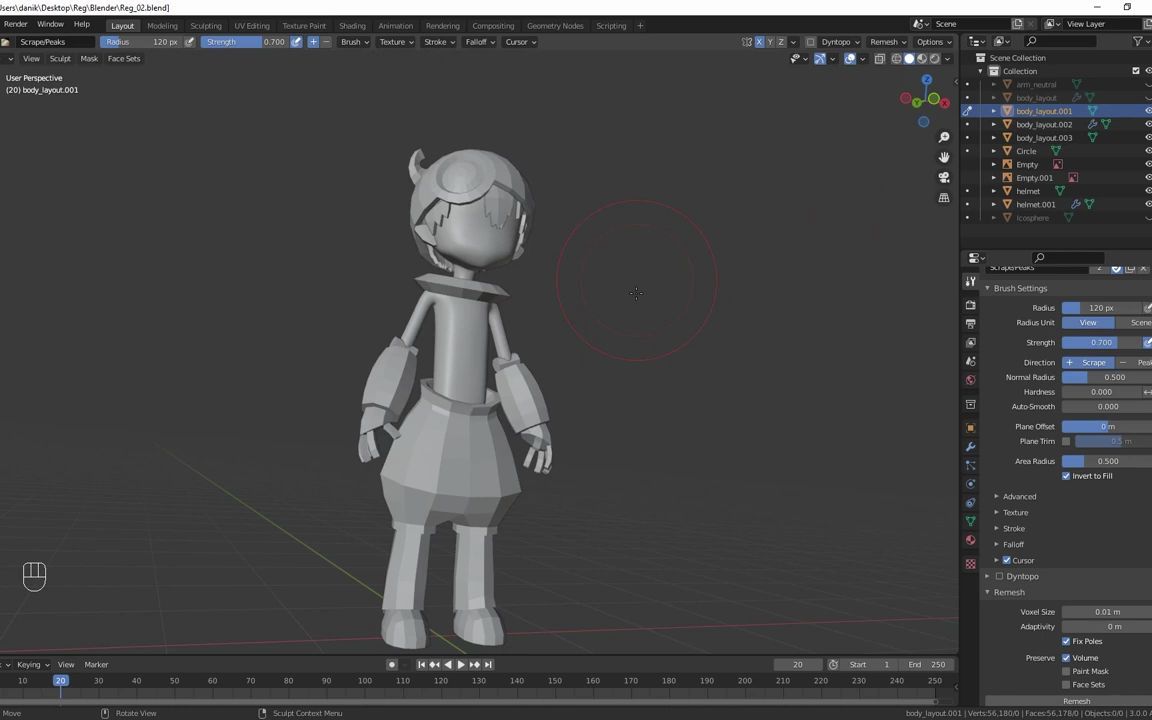Viewport: 1152px width, 720px height.
Task: Open the Outliner filter funnel icon
Action: click(x=1137, y=41)
